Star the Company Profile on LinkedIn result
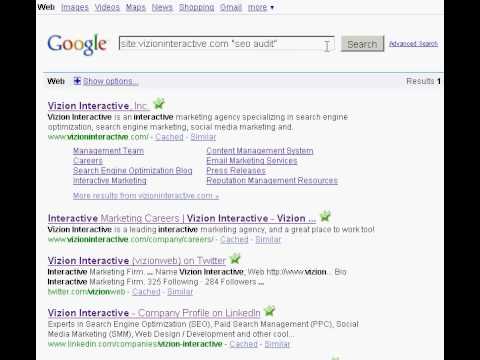Image resolution: width=480 pixels, height=360 pixels. [269, 311]
